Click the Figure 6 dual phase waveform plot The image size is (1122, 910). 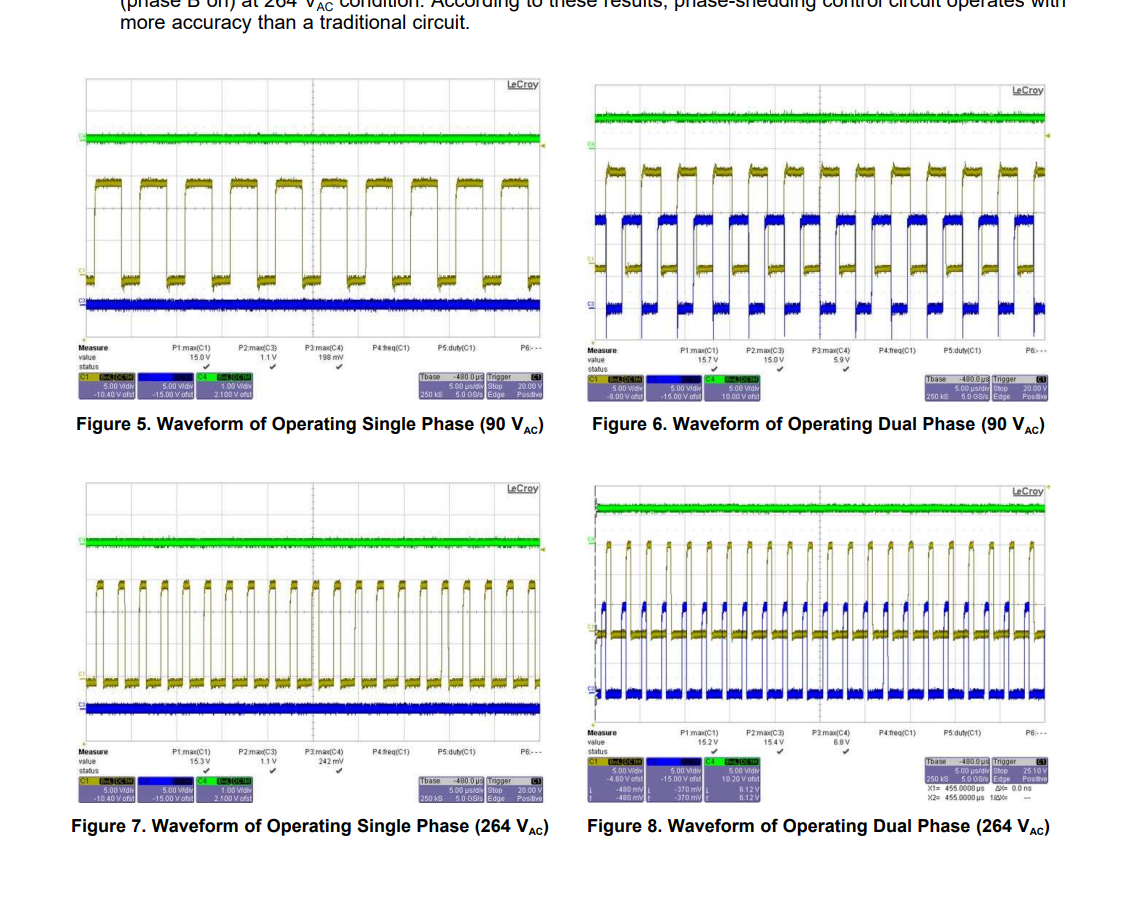pos(819,212)
